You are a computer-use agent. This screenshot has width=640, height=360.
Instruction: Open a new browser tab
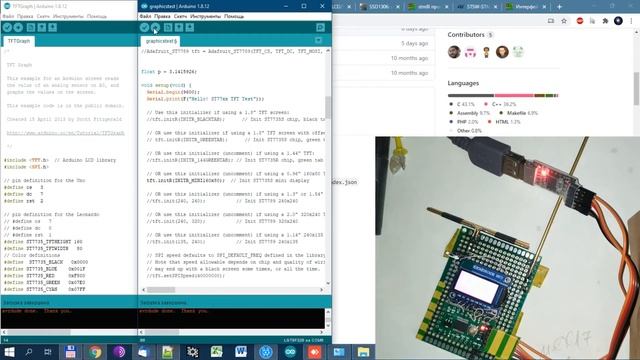pyautogui.click(x=559, y=7)
